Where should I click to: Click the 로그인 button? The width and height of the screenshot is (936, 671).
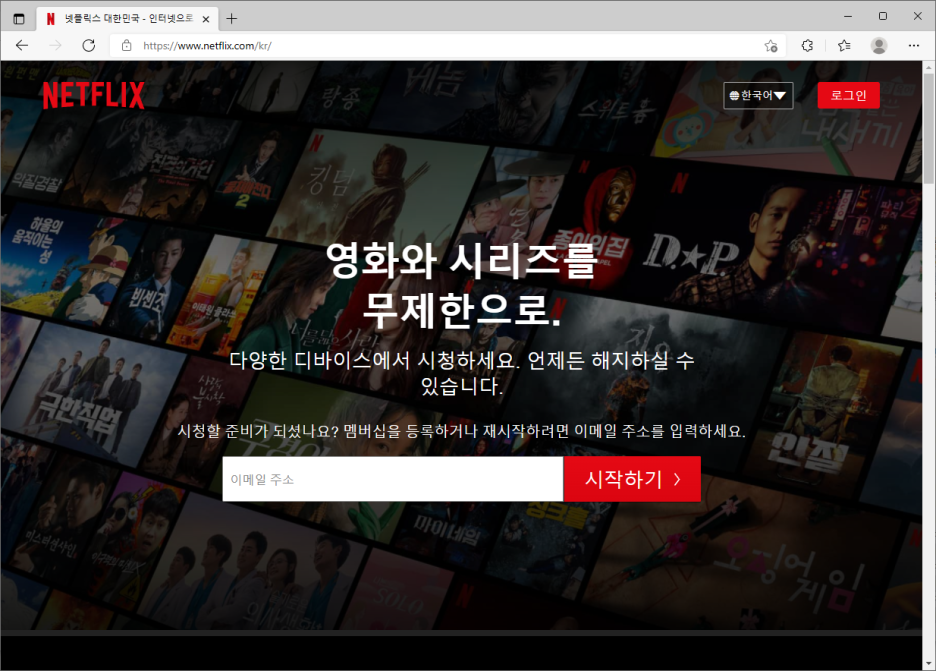[848, 96]
